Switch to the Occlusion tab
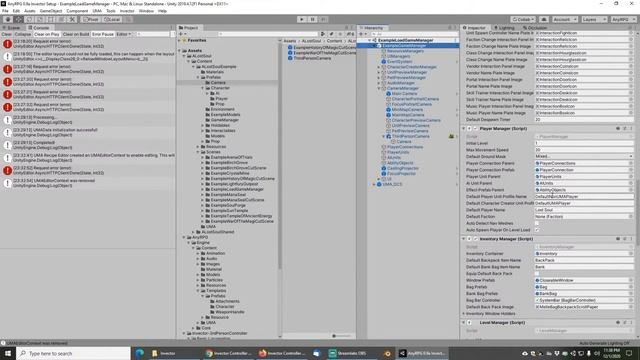This screenshot has width=640, height=360. point(536,28)
